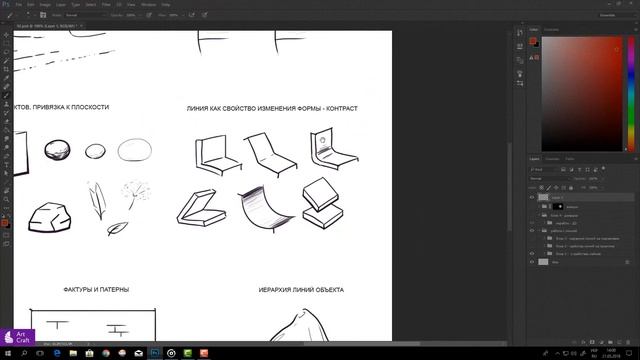This screenshot has width=640, height=360.
Task: Click Create new group folder icon
Action: coord(610,342)
